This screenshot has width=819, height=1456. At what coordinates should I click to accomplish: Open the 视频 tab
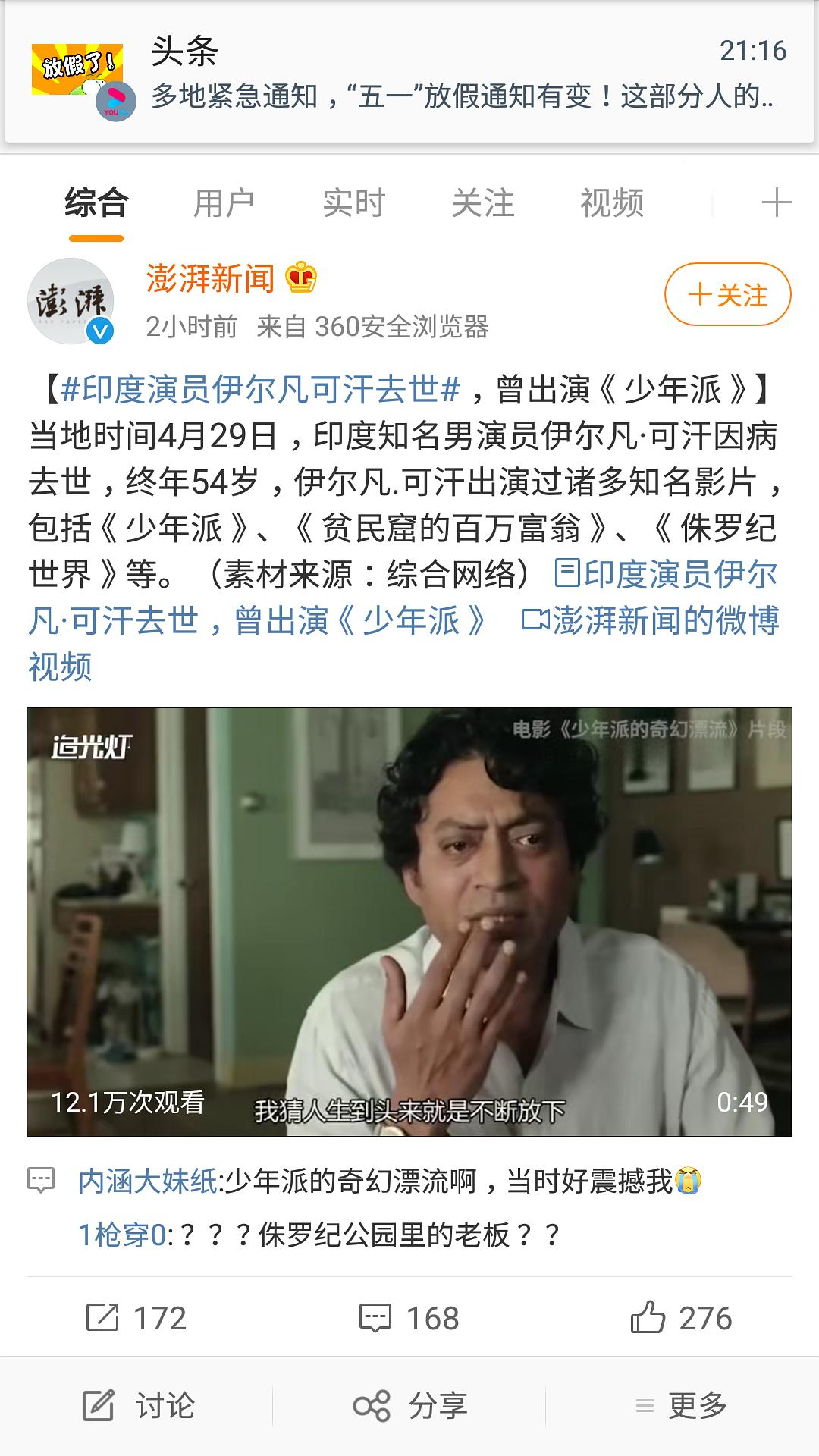pos(612,203)
